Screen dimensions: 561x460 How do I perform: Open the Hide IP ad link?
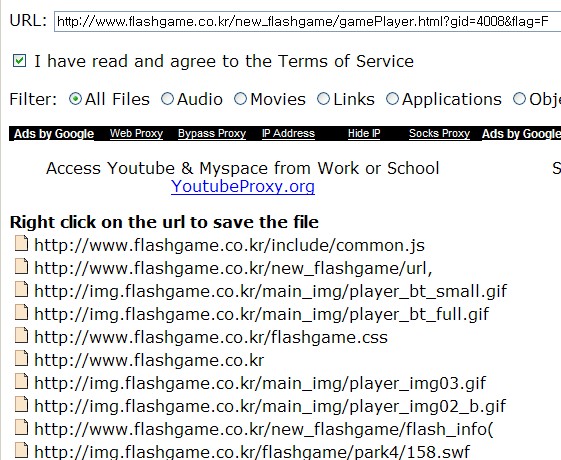click(x=364, y=133)
